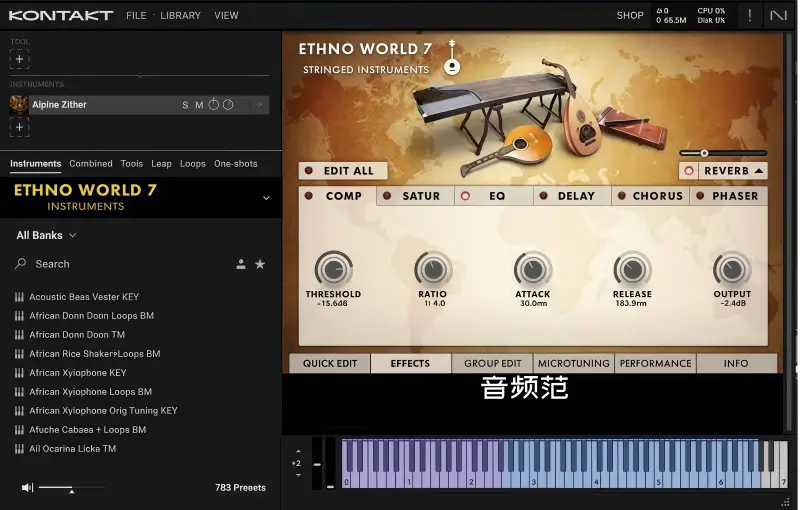800x510 pixels.
Task: Open the All Banks dropdown
Action: [46, 235]
